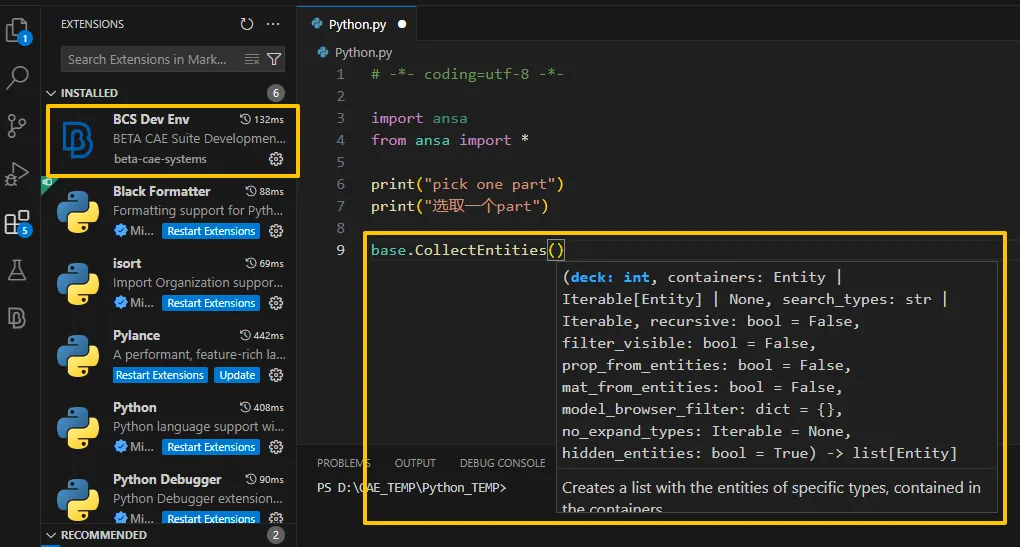Restart Extensions for Black Formatter
1020x547 pixels.
(211, 231)
